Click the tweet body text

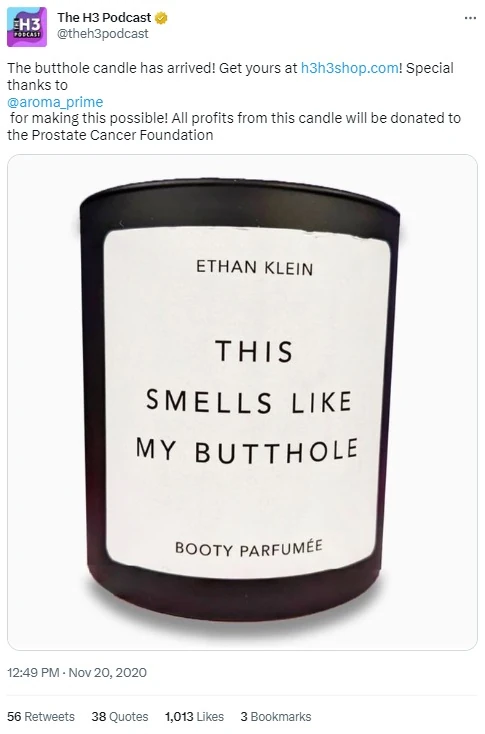coord(234,102)
